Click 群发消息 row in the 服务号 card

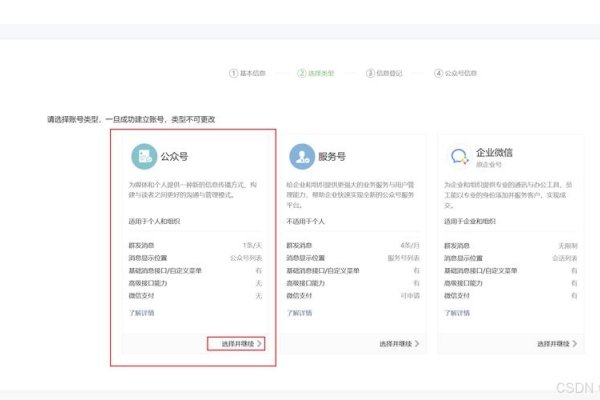[x=353, y=245]
